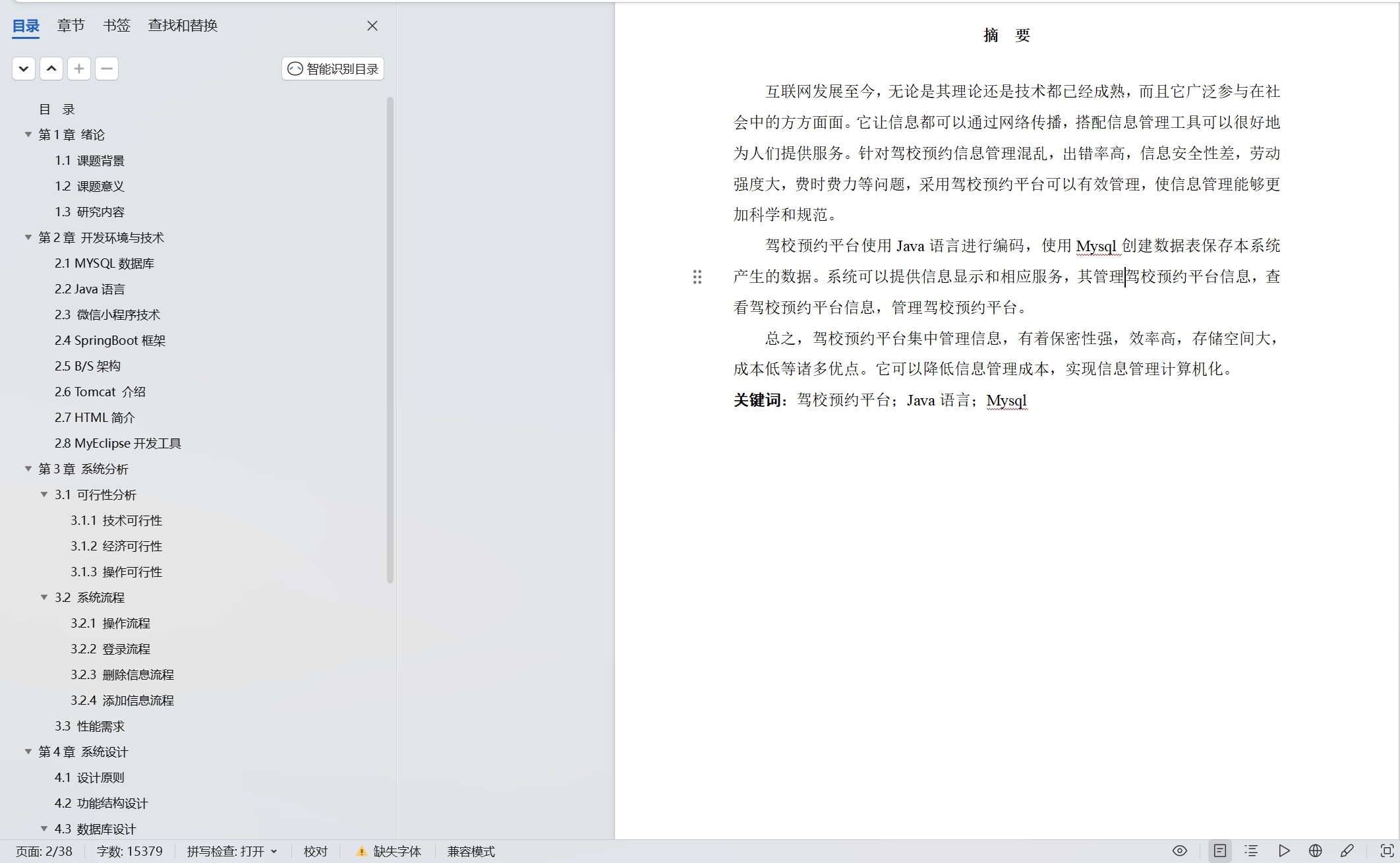Toggle eye protection mode eye icon

[1180, 850]
